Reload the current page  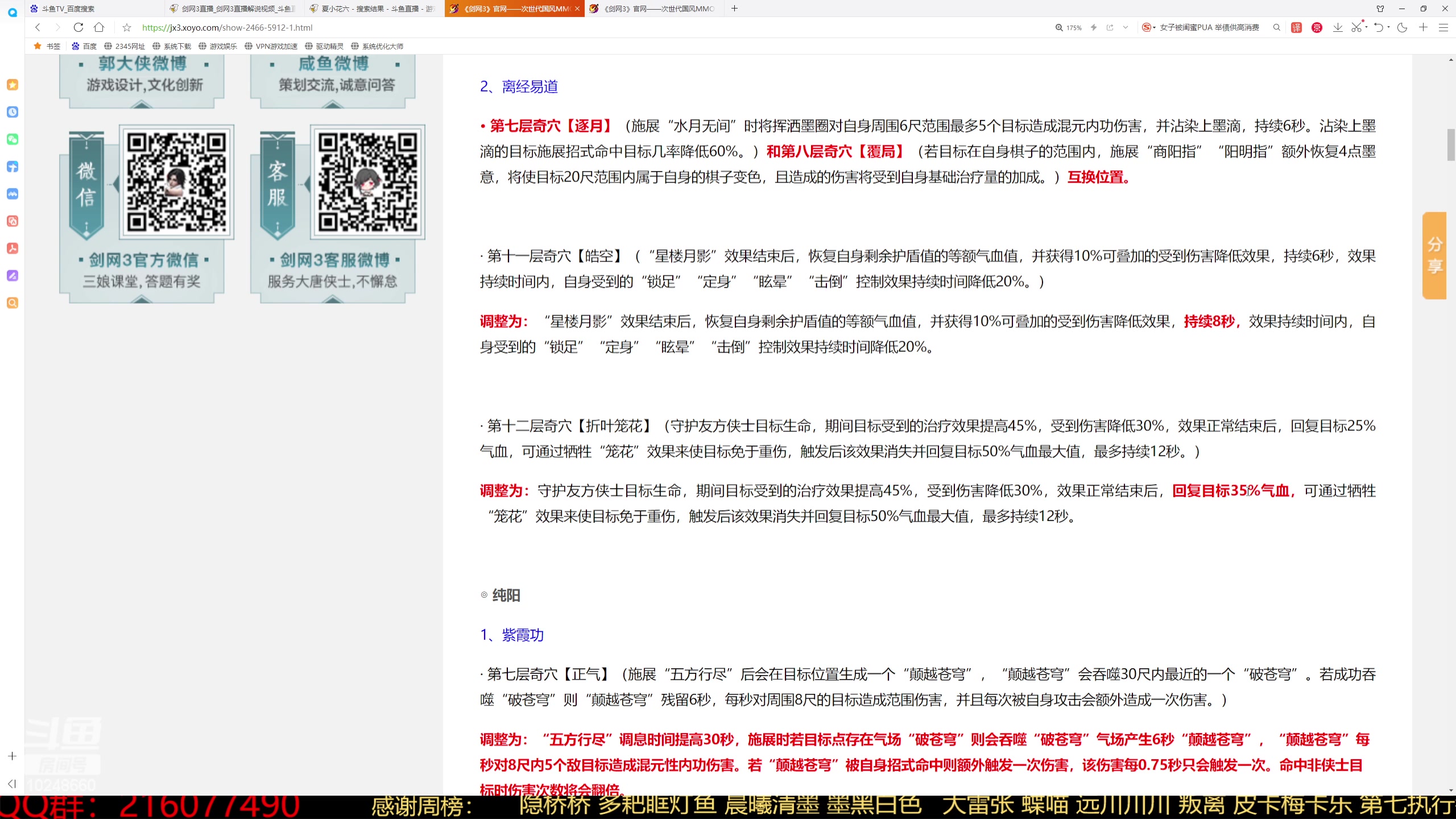(x=78, y=27)
